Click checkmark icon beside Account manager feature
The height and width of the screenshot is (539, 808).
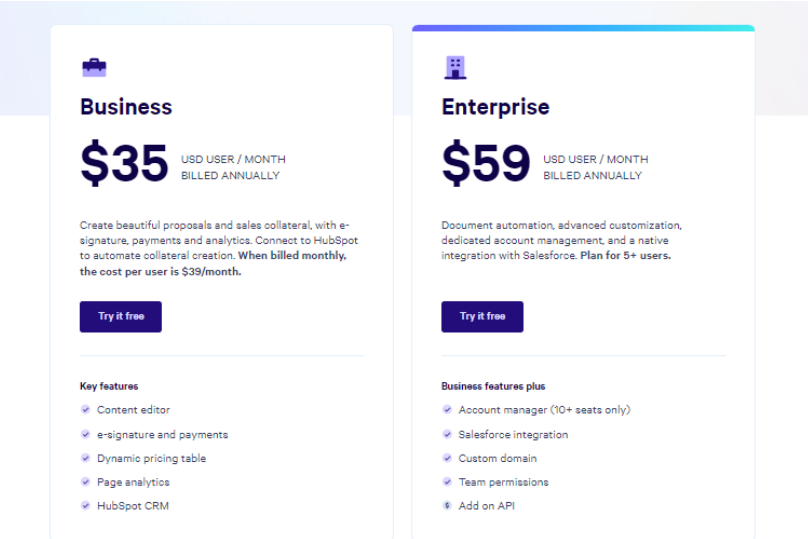click(x=447, y=410)
